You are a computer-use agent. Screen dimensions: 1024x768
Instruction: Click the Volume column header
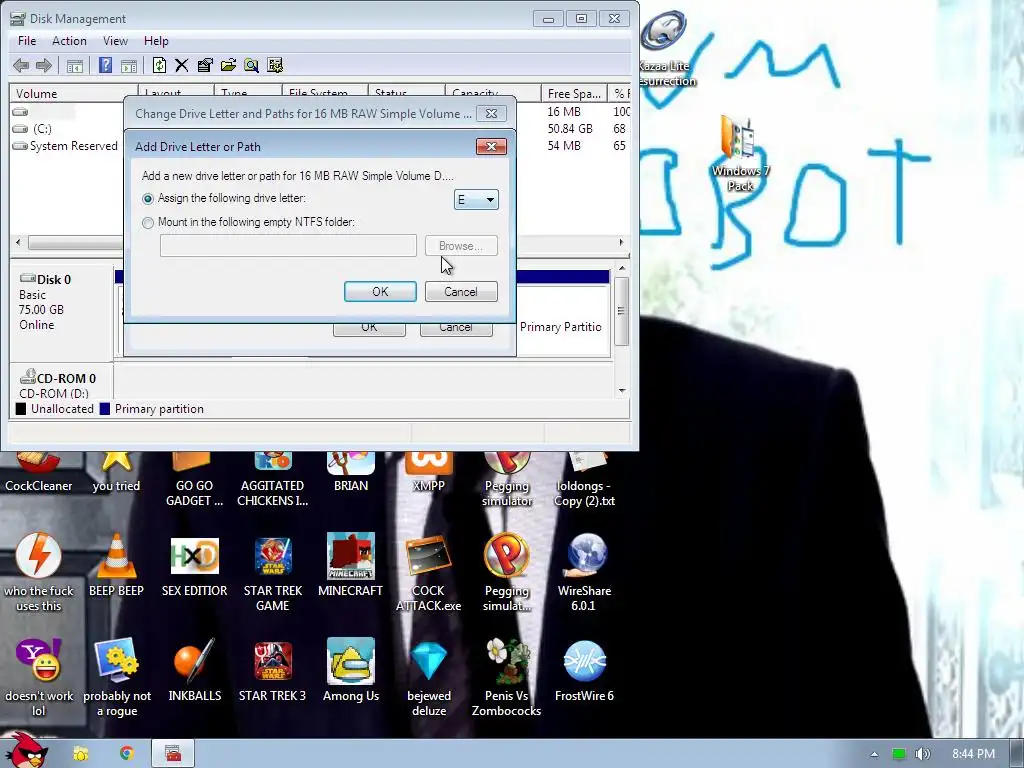coord(73,93)
